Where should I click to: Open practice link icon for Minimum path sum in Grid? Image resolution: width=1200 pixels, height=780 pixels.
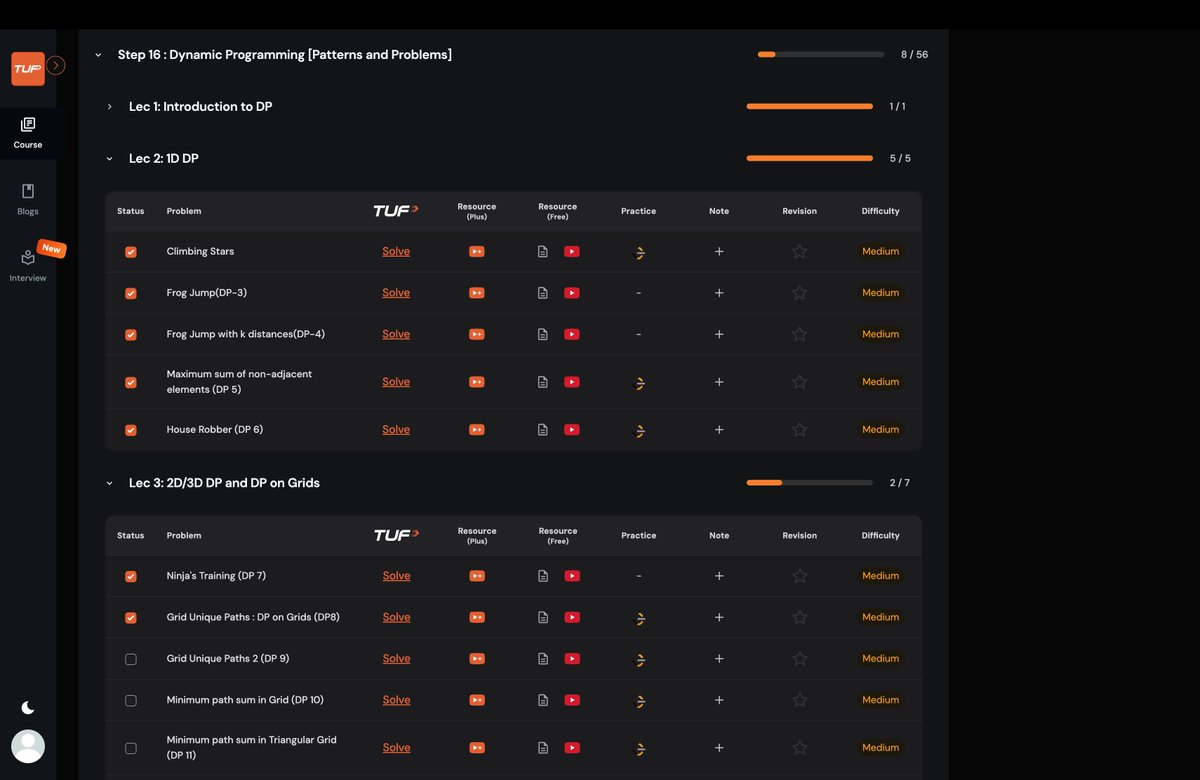640,701
